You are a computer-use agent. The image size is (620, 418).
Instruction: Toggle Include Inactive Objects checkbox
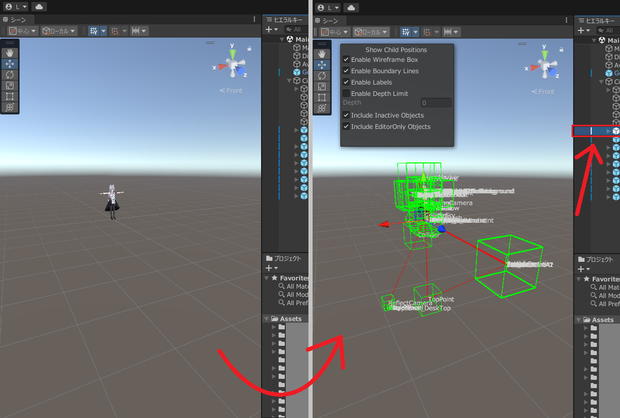tap(346, 115)
